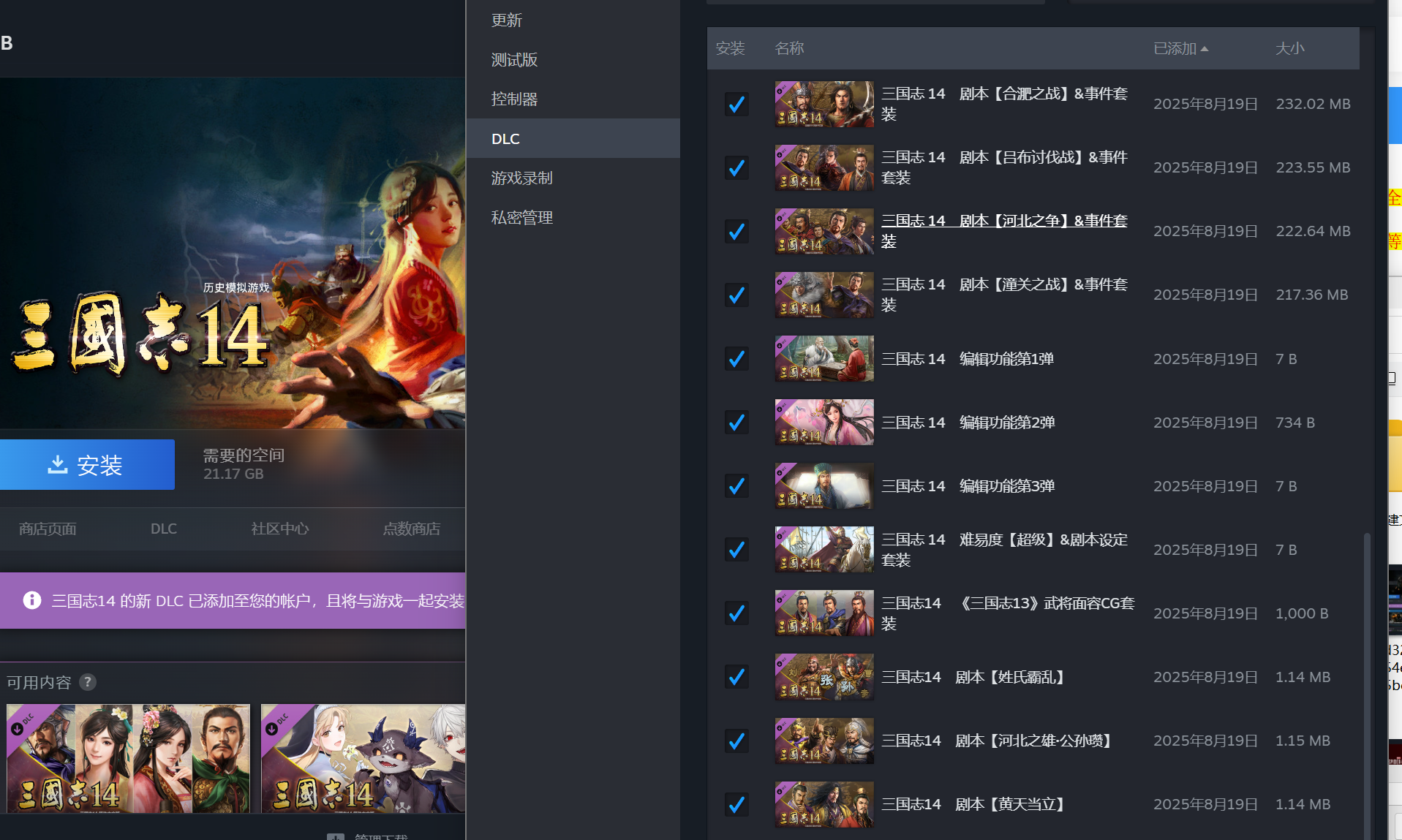Image resolution: width=1402 pixels, height=840 pixels.
Task: Toggle checkbox for 编辑功能第3弹
Action: coord(736,485)
